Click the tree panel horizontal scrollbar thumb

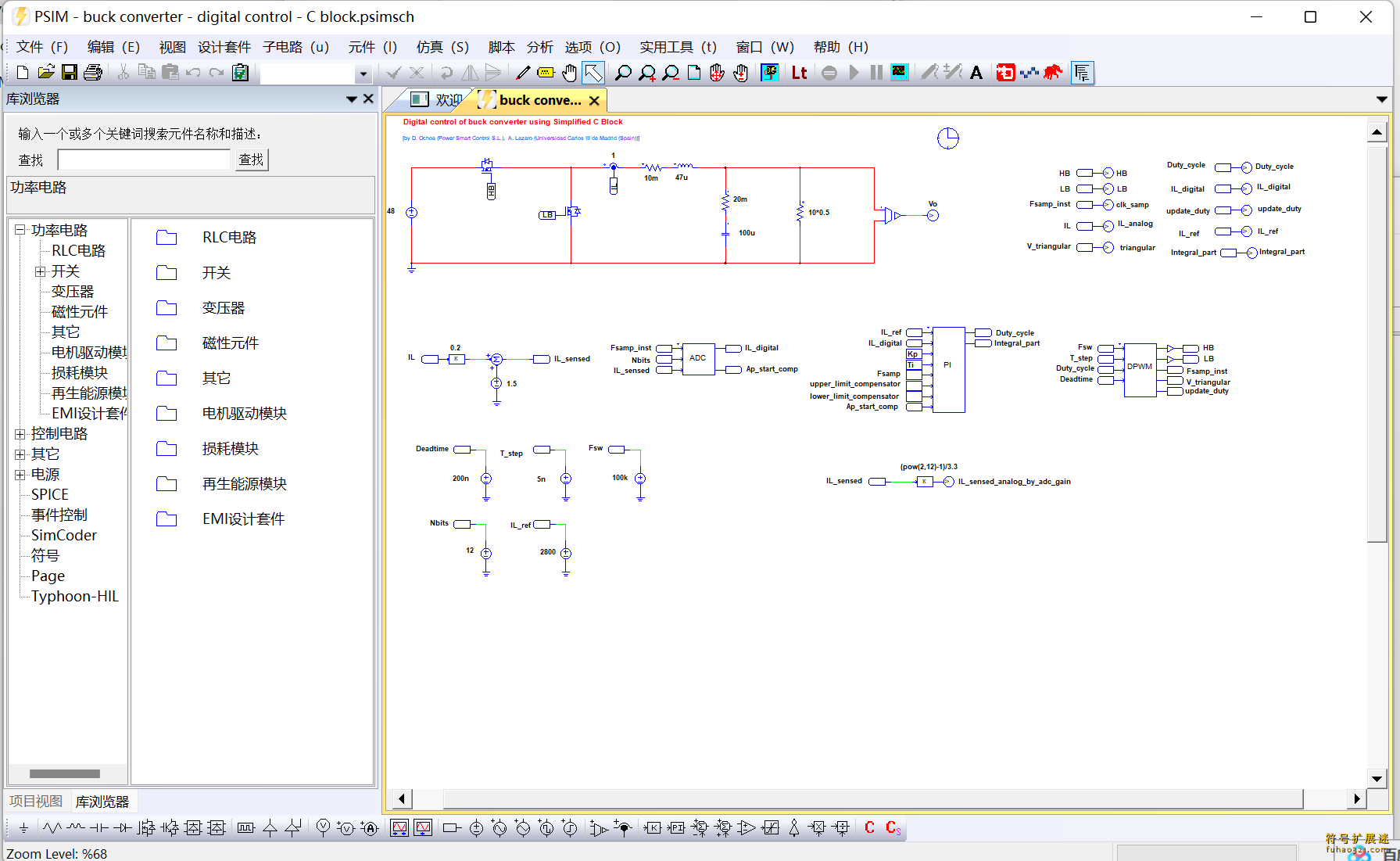pos(65,773)
